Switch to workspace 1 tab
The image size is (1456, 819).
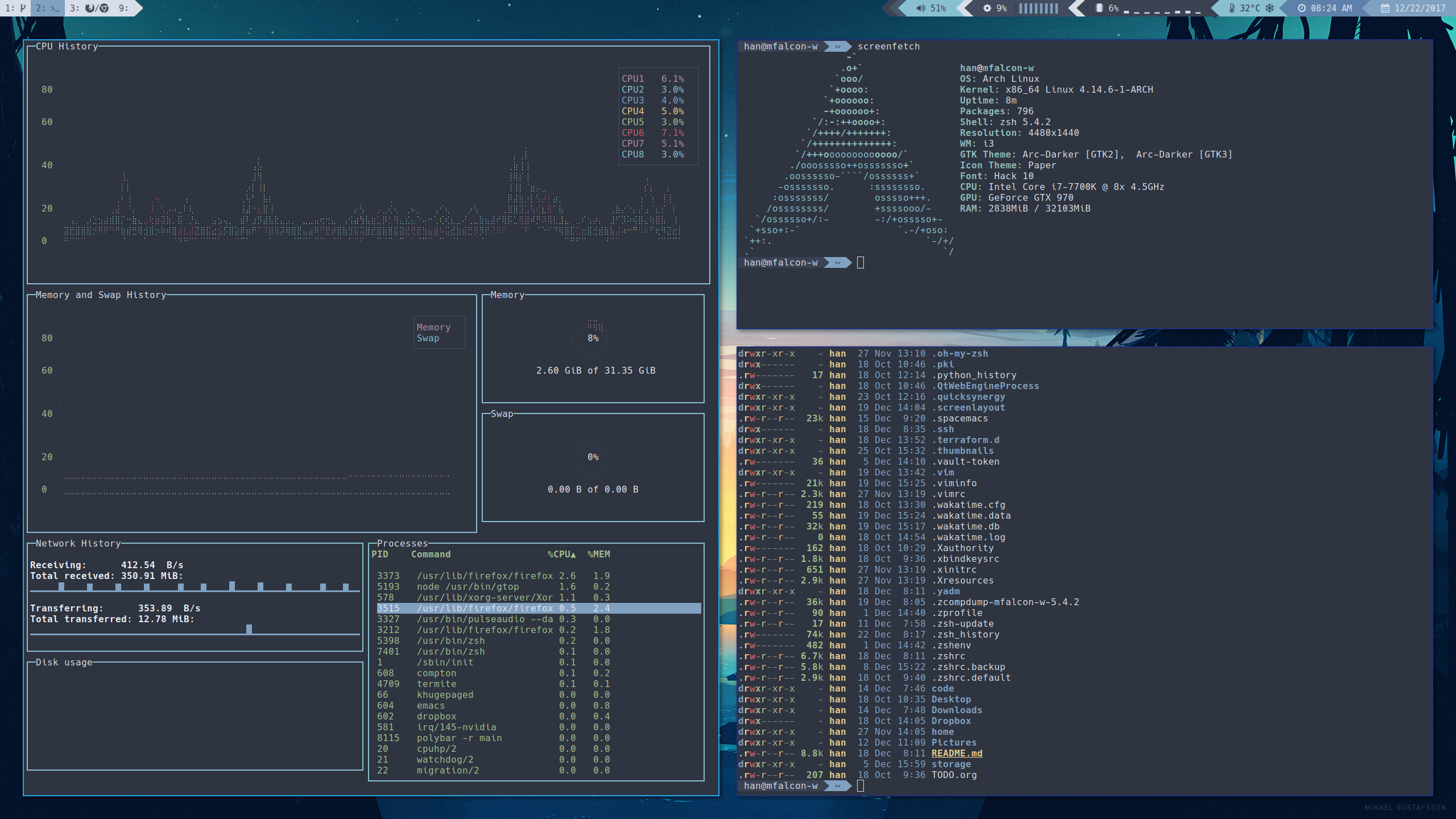[15, 8]
